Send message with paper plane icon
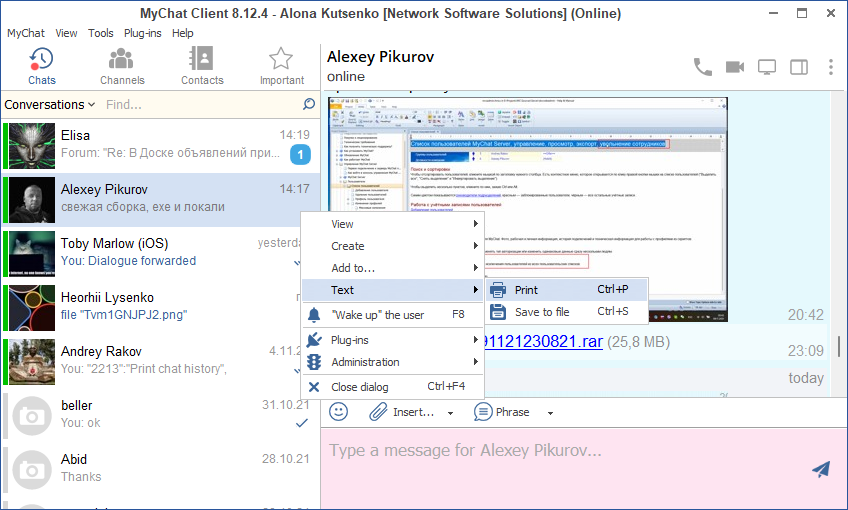The height and width of the screenshot is (510, 848). click(821, 469)
